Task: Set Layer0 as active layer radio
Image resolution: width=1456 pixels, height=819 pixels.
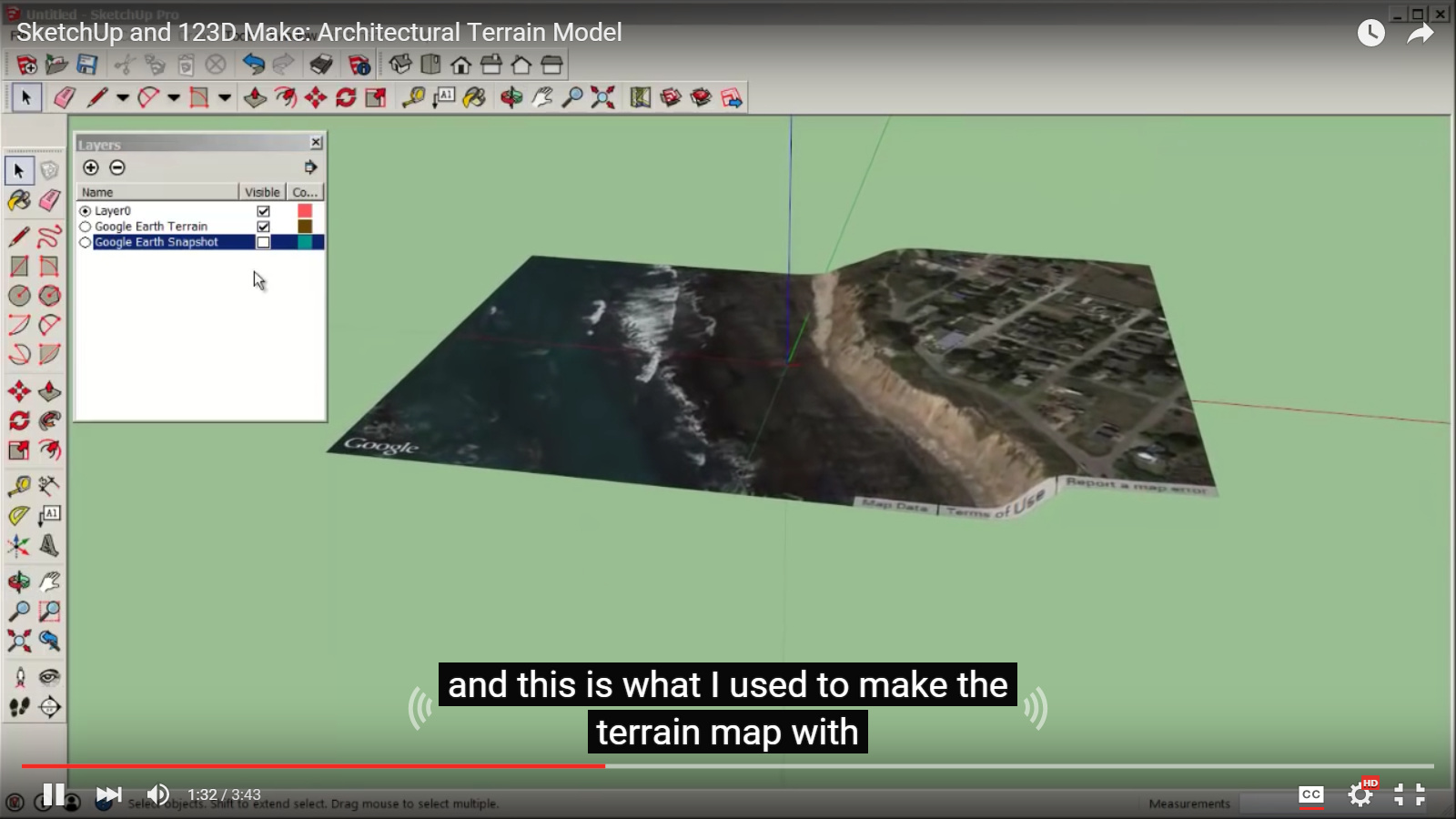Action: coord(86,211)
